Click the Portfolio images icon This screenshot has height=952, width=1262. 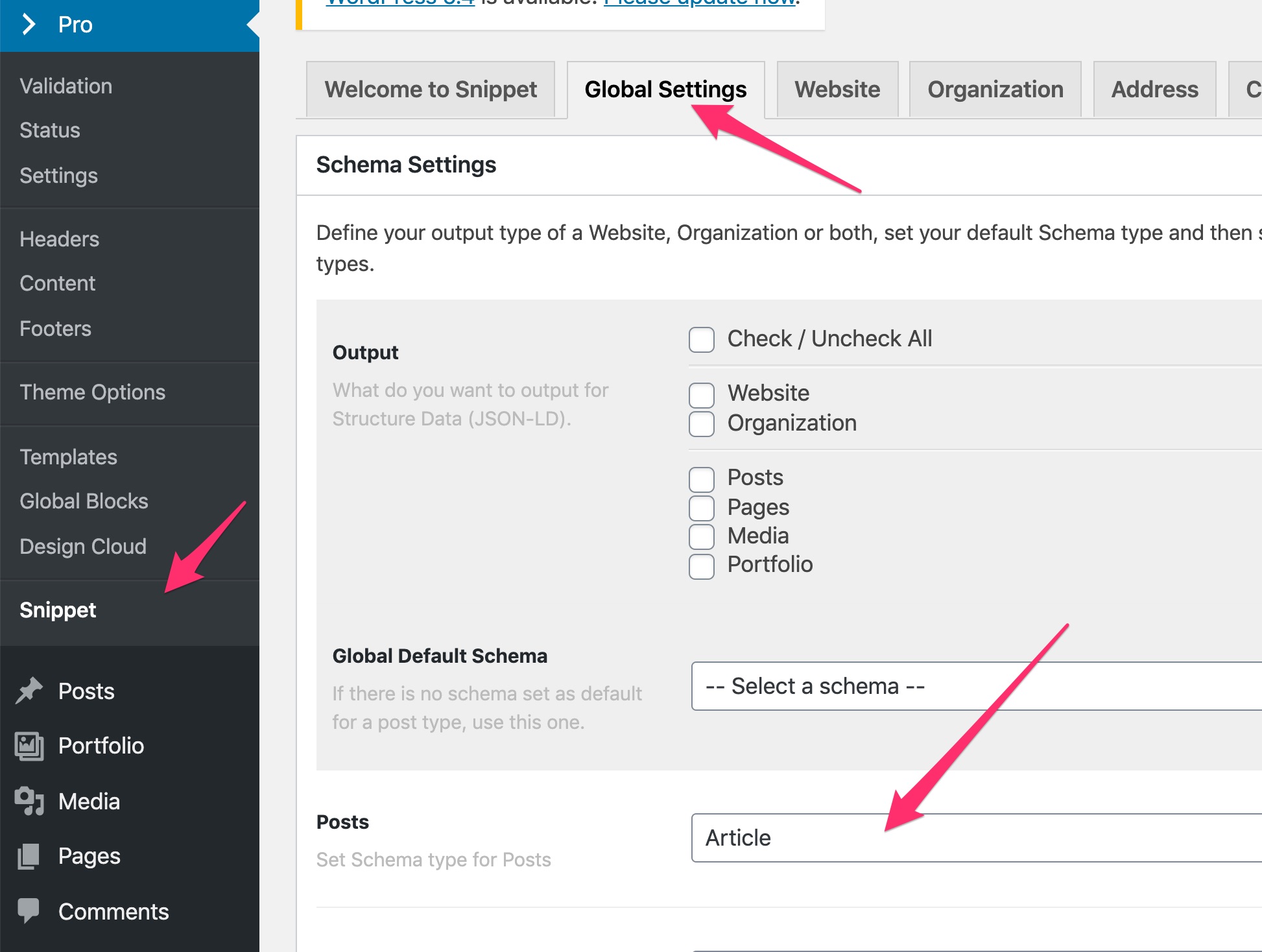pyautogui.click(x=29, y=746)
